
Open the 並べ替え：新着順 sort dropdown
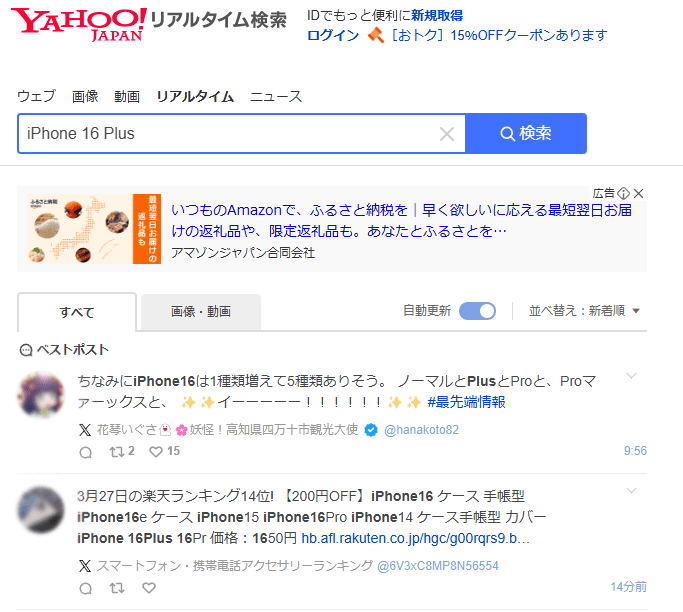click(x=584, y=311)
